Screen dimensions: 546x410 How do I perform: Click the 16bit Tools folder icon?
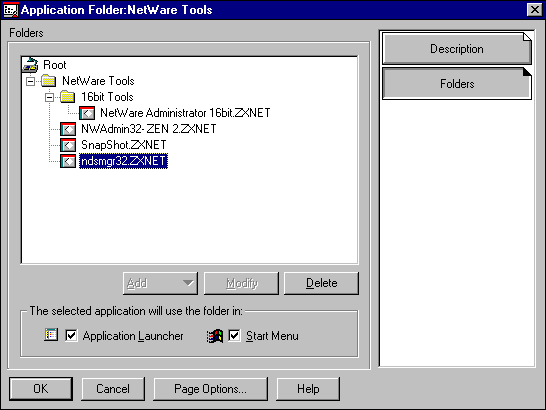[68, 97]
